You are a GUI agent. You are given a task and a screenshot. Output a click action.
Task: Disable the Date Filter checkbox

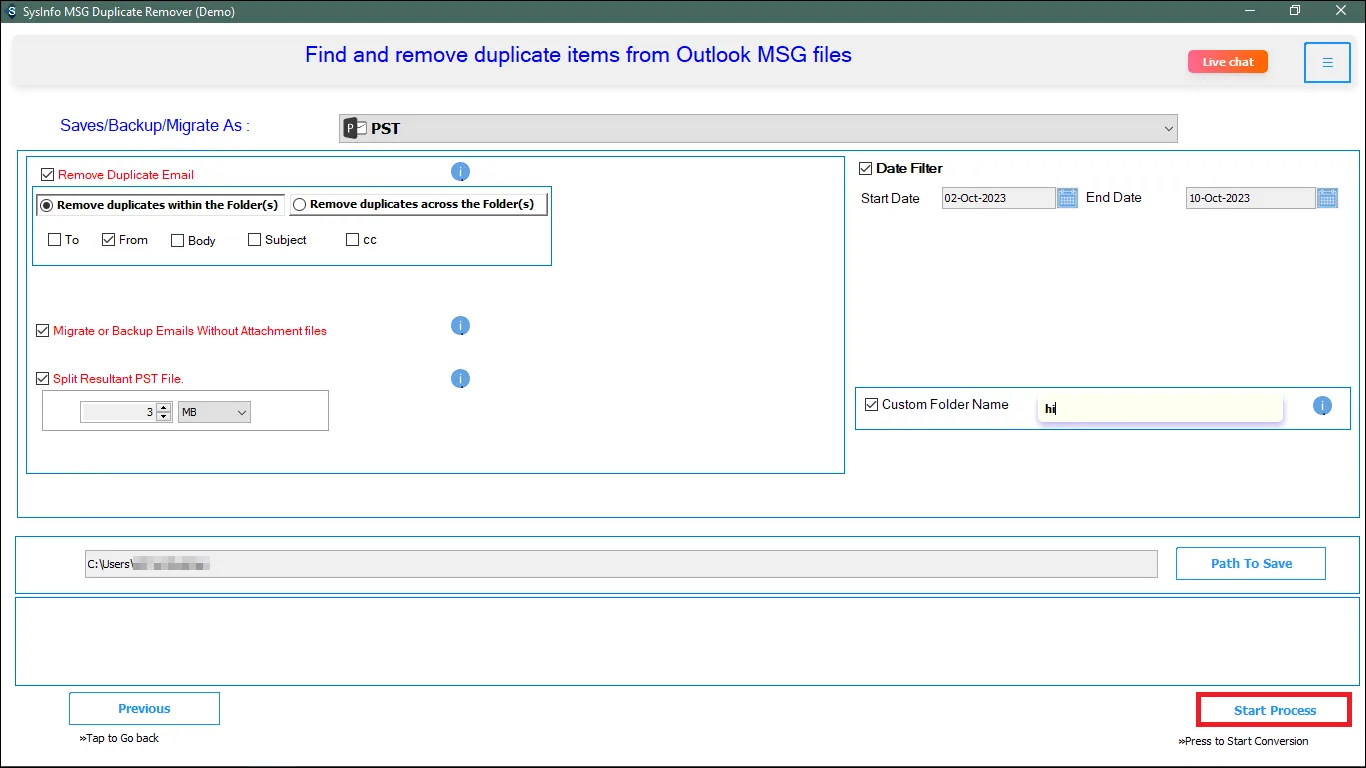866,169
